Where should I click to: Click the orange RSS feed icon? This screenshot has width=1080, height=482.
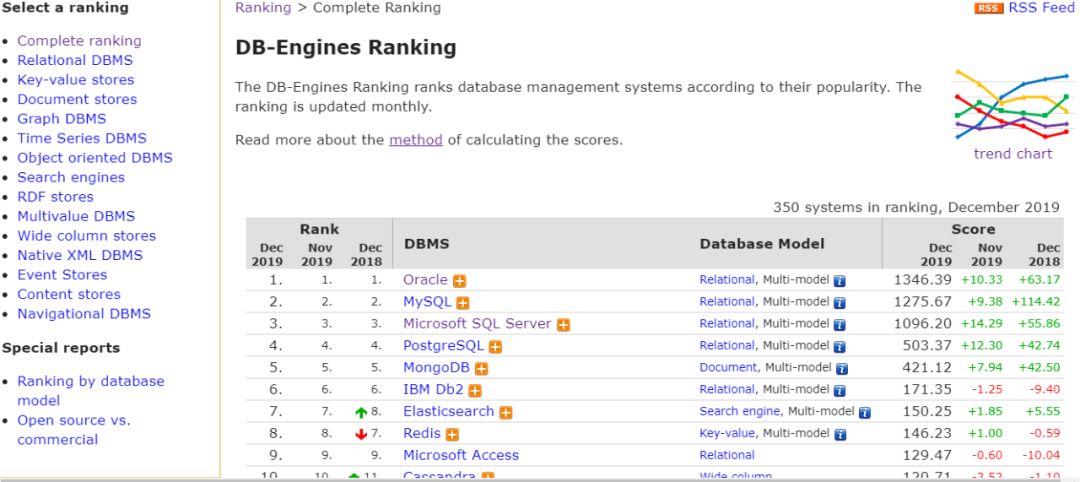click(x=988, y=8)
